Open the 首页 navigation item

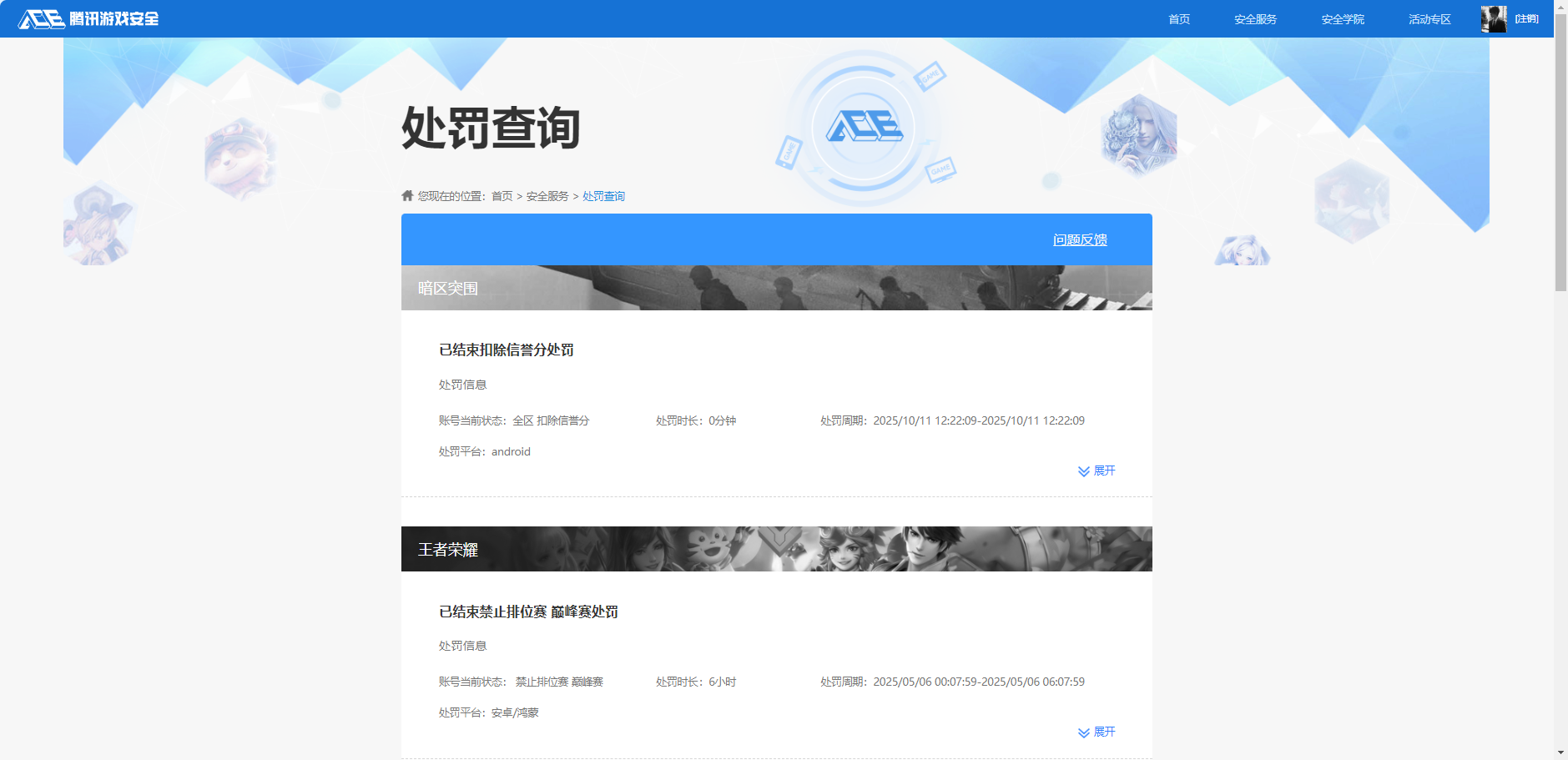(1179, 19)
